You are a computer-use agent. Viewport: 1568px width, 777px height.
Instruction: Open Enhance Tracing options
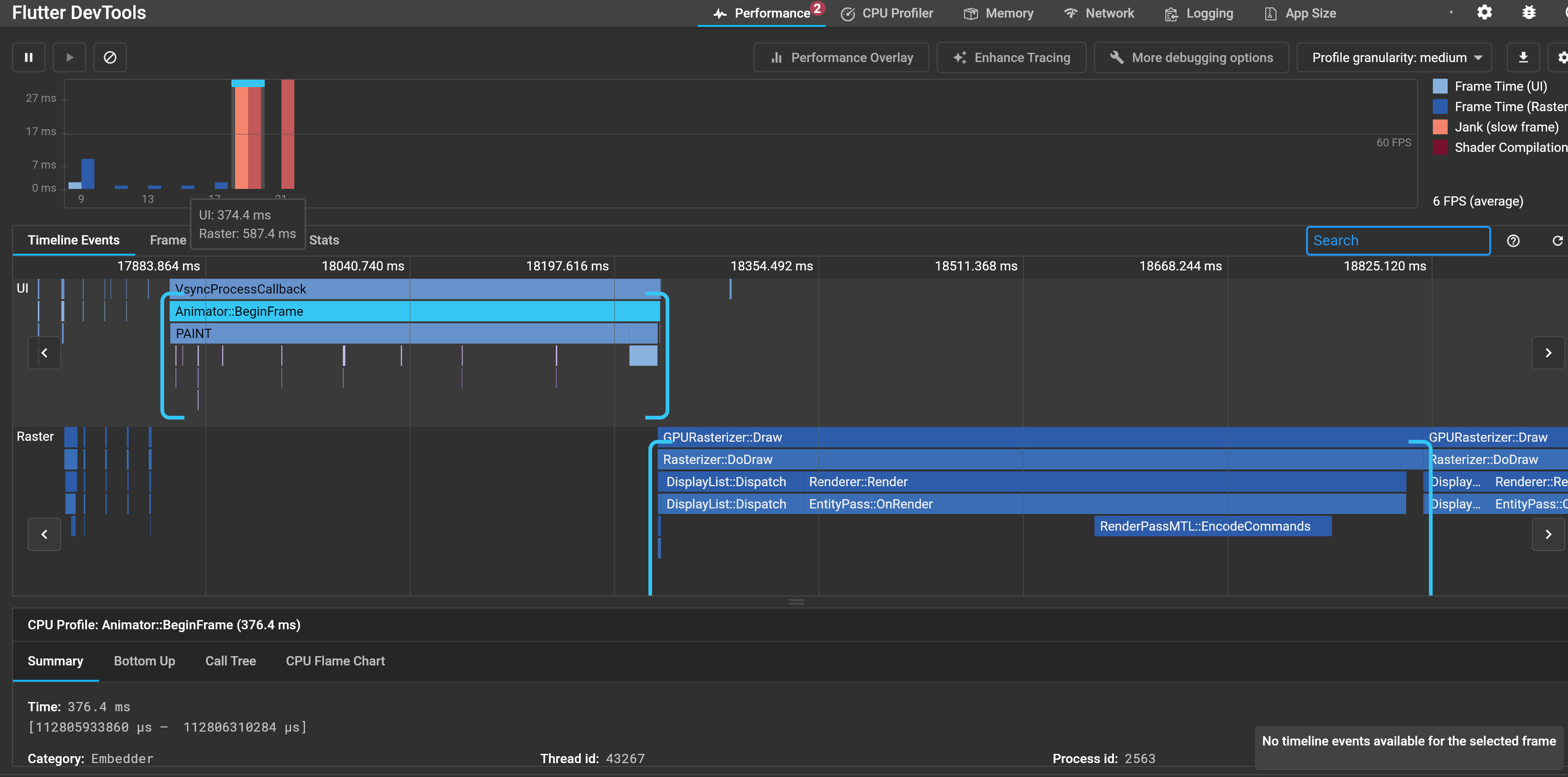(1011, 57)
